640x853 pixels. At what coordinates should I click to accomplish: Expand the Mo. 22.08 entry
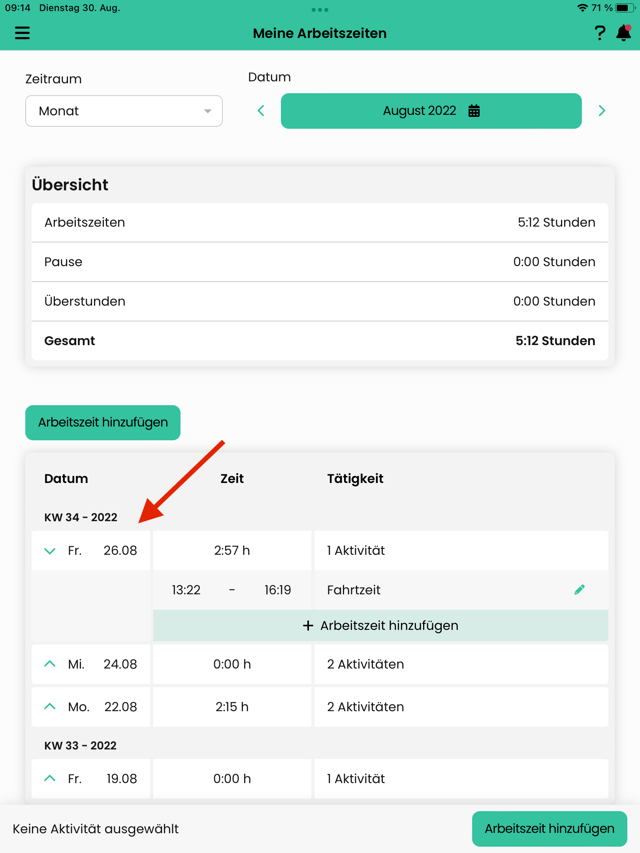50,707
